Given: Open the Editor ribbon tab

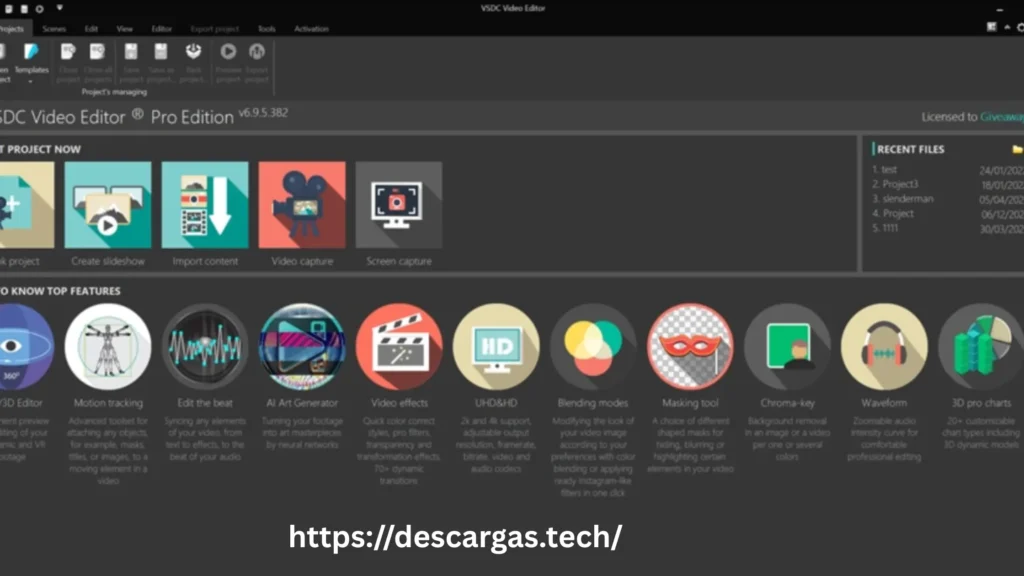Looking at the screenshot, I should click(161, 29).
